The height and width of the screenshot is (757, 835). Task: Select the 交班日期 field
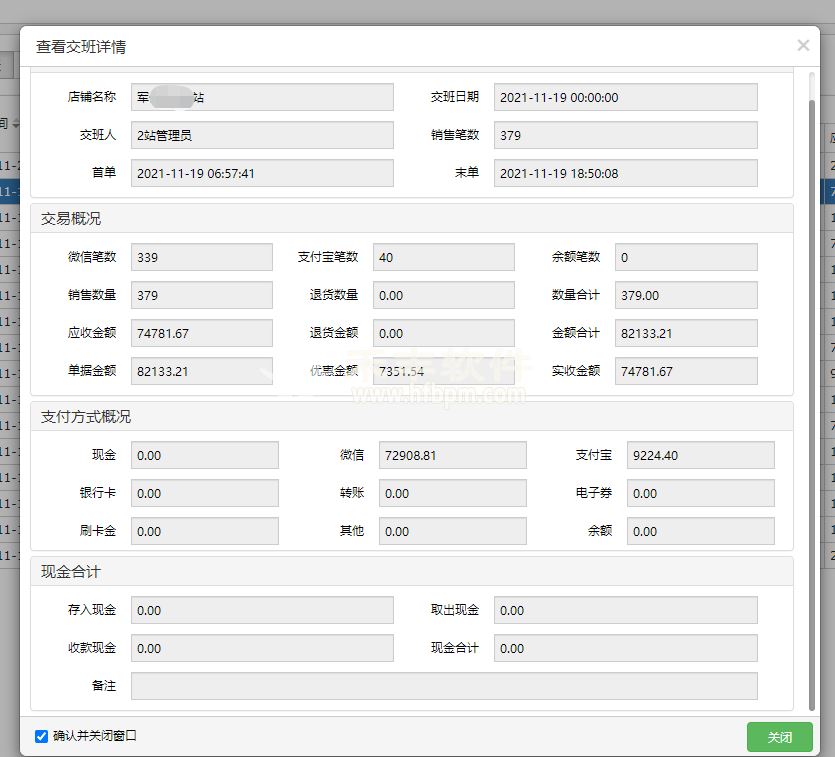625,97
